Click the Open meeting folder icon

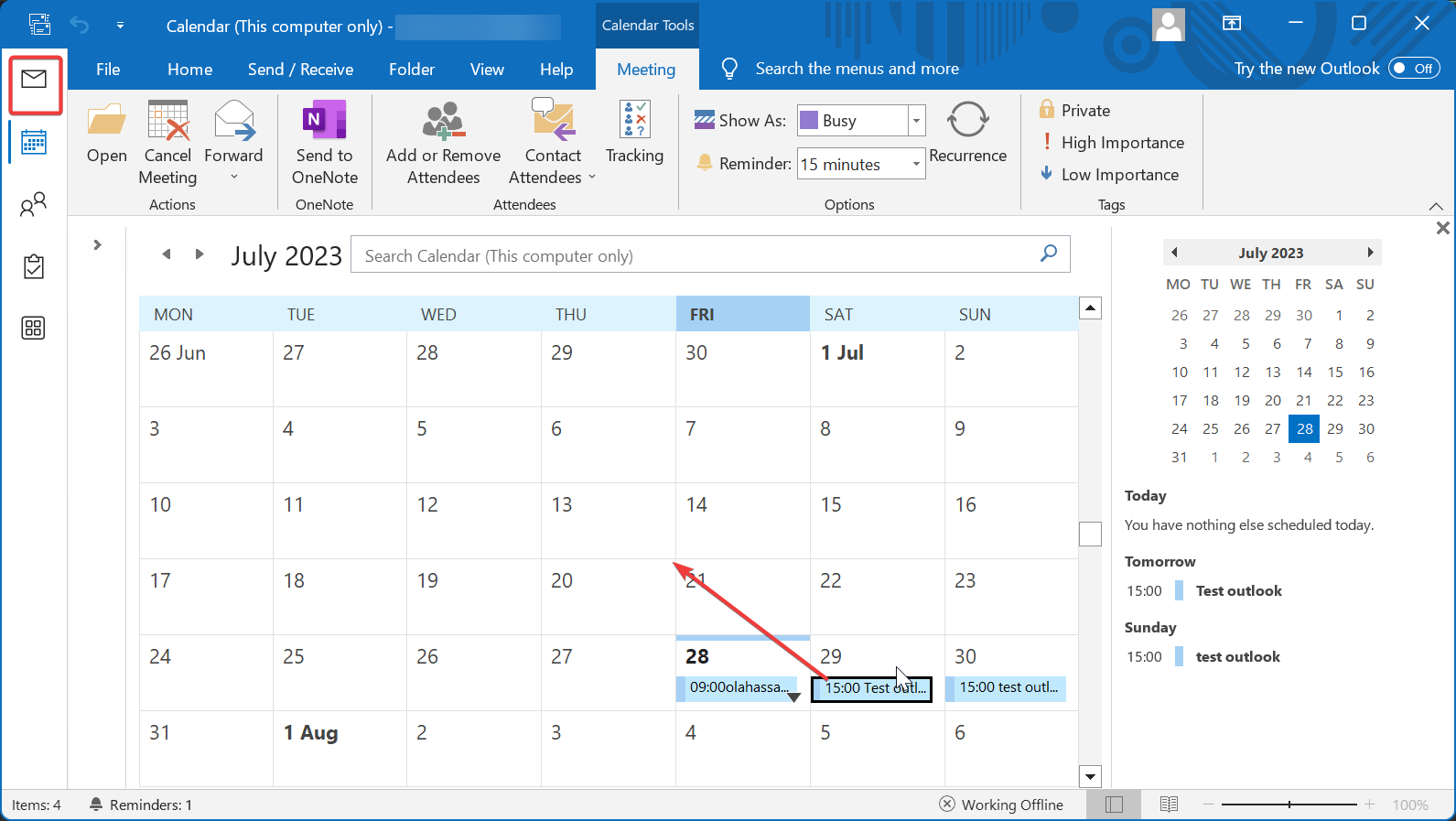tap(107, 121)
